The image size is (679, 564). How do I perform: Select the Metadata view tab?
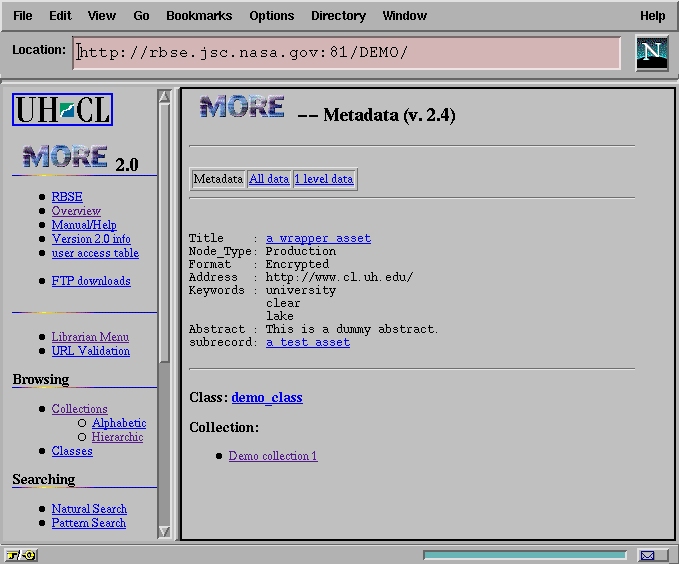click(x=218, y=179)
